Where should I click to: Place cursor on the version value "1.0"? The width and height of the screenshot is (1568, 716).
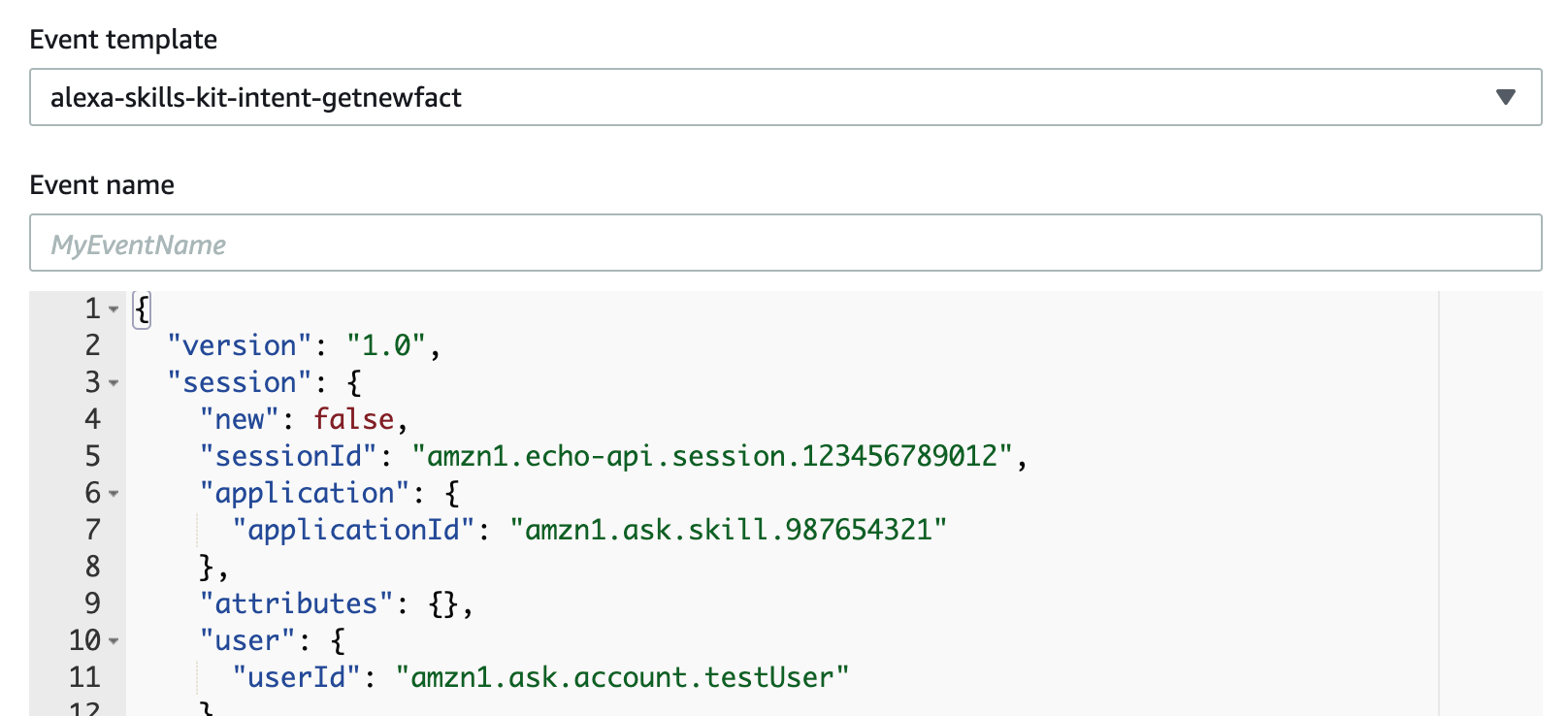point(388,345)
